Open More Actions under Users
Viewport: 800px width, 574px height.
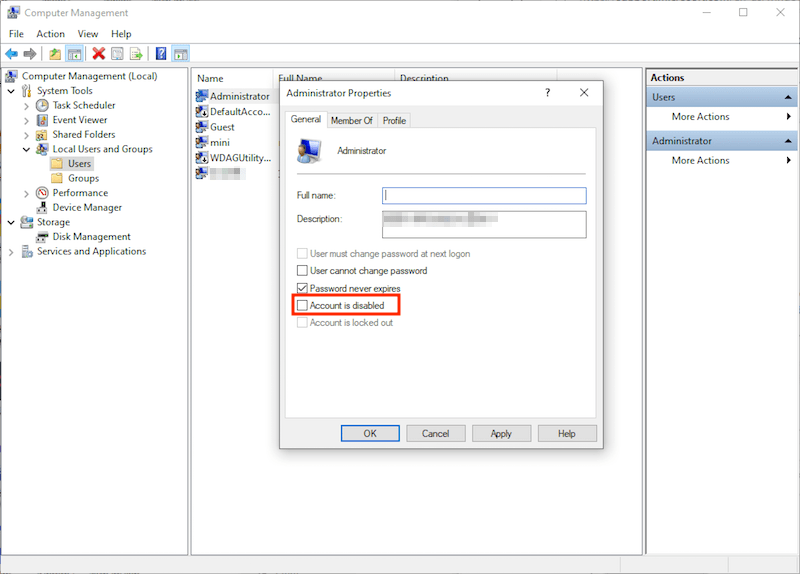coord(722,116)
